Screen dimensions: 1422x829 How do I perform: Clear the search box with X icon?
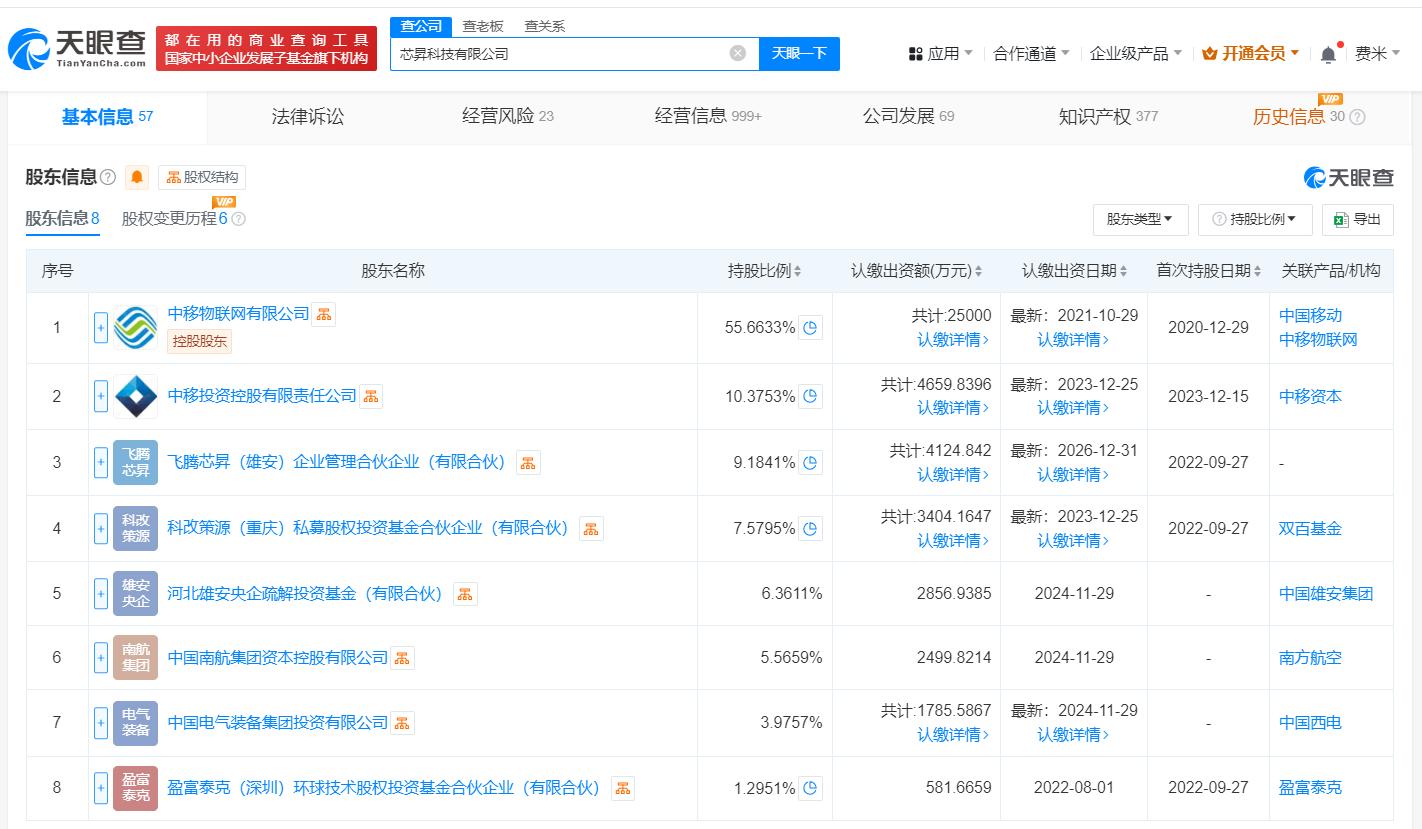pyautogui.click(x=738, y=53)
